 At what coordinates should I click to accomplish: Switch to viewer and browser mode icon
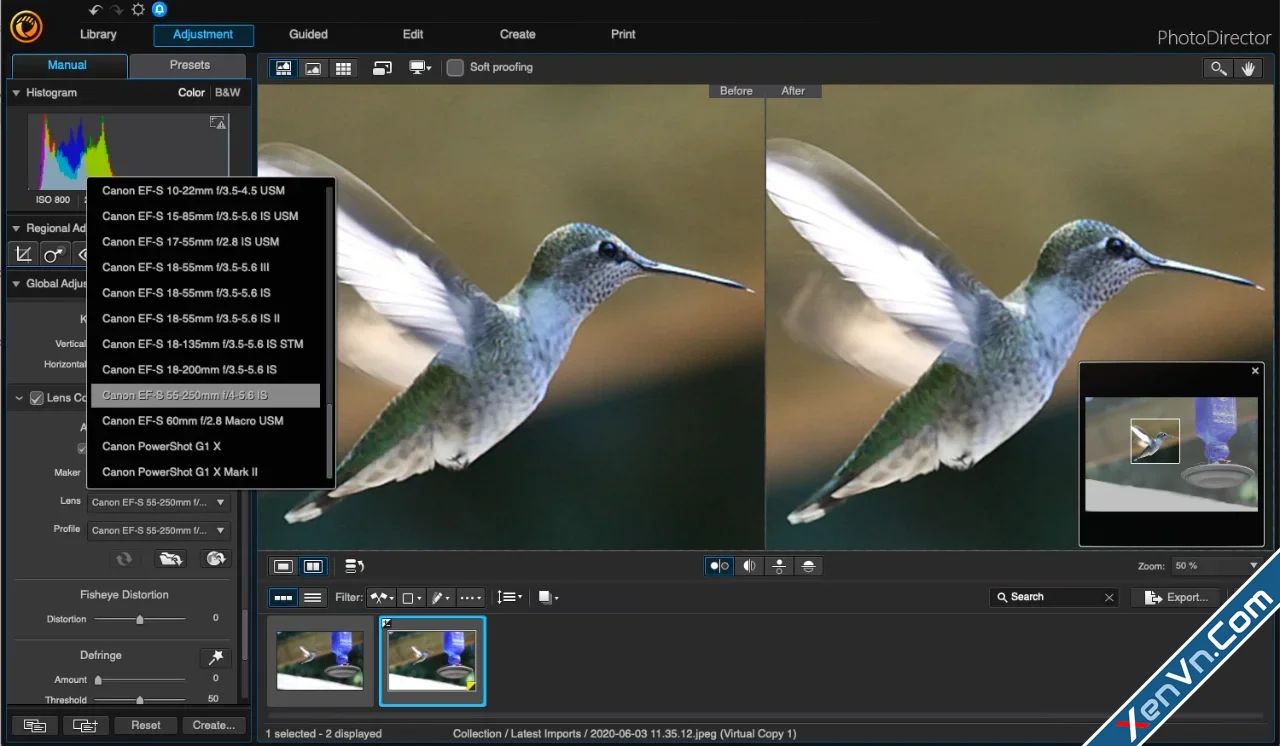283,68
